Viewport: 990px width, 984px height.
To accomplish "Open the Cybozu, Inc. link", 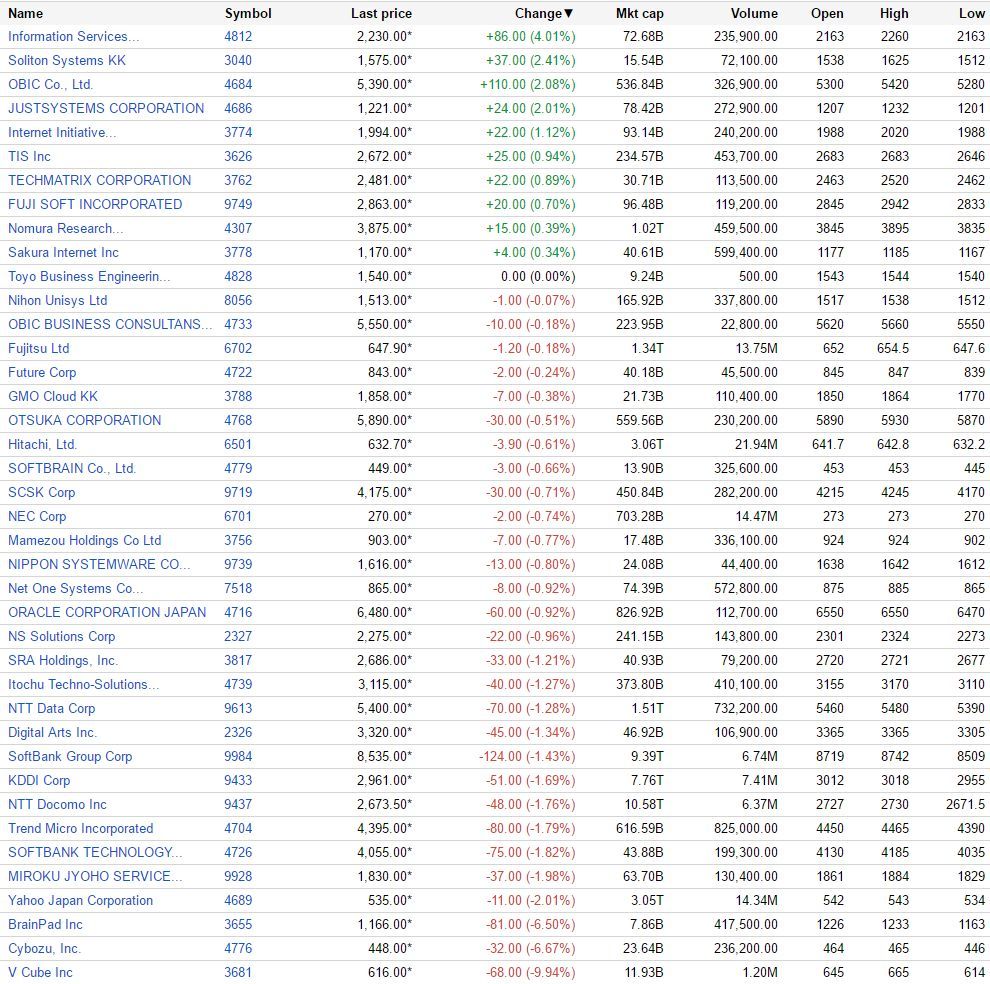I will pyautogui.click(x=44, y=949).
